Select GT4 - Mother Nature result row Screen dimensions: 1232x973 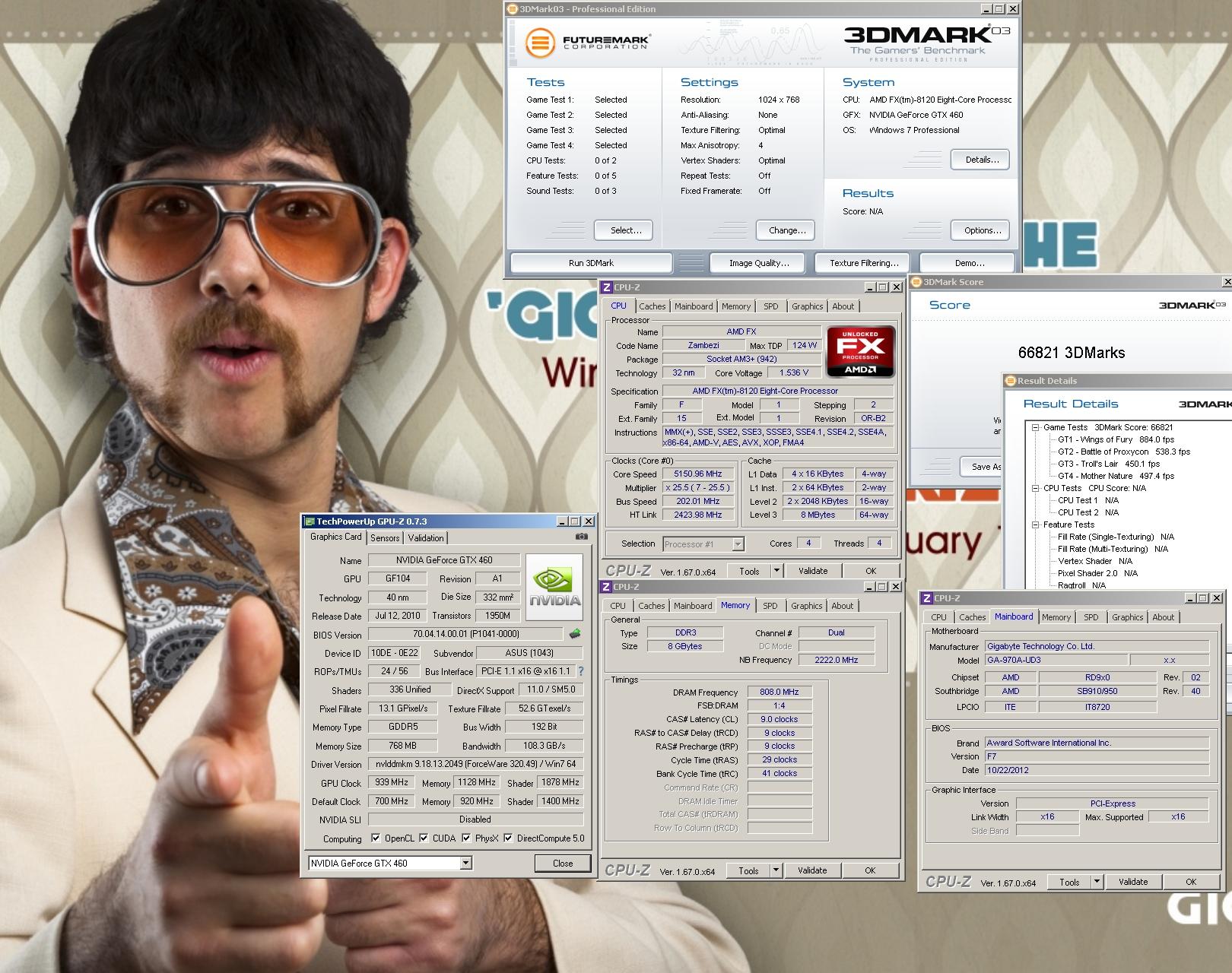click(x=1116, y=476)
